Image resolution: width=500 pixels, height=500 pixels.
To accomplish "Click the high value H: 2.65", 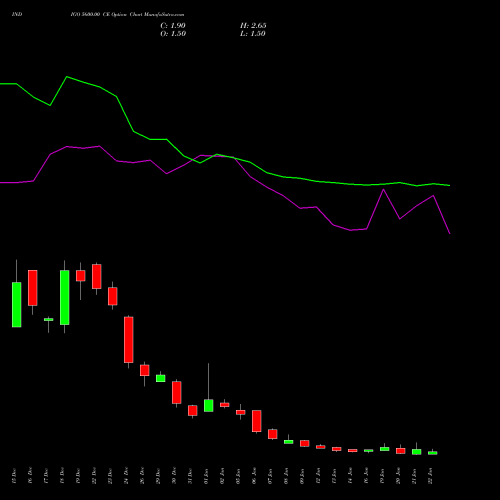I will click(253, 26).
